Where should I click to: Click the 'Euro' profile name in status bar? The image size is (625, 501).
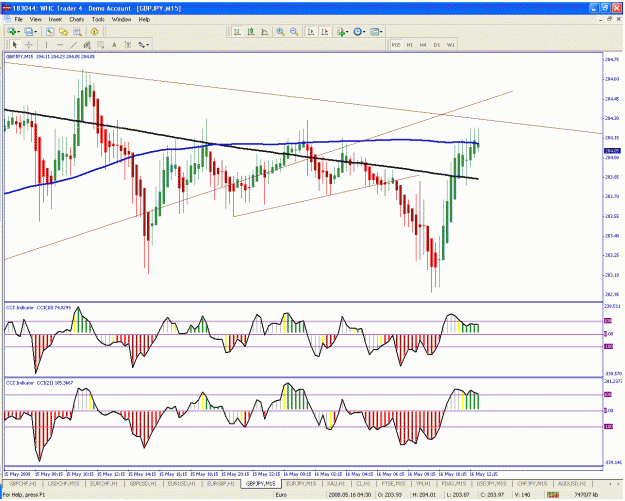coord(282,495)
